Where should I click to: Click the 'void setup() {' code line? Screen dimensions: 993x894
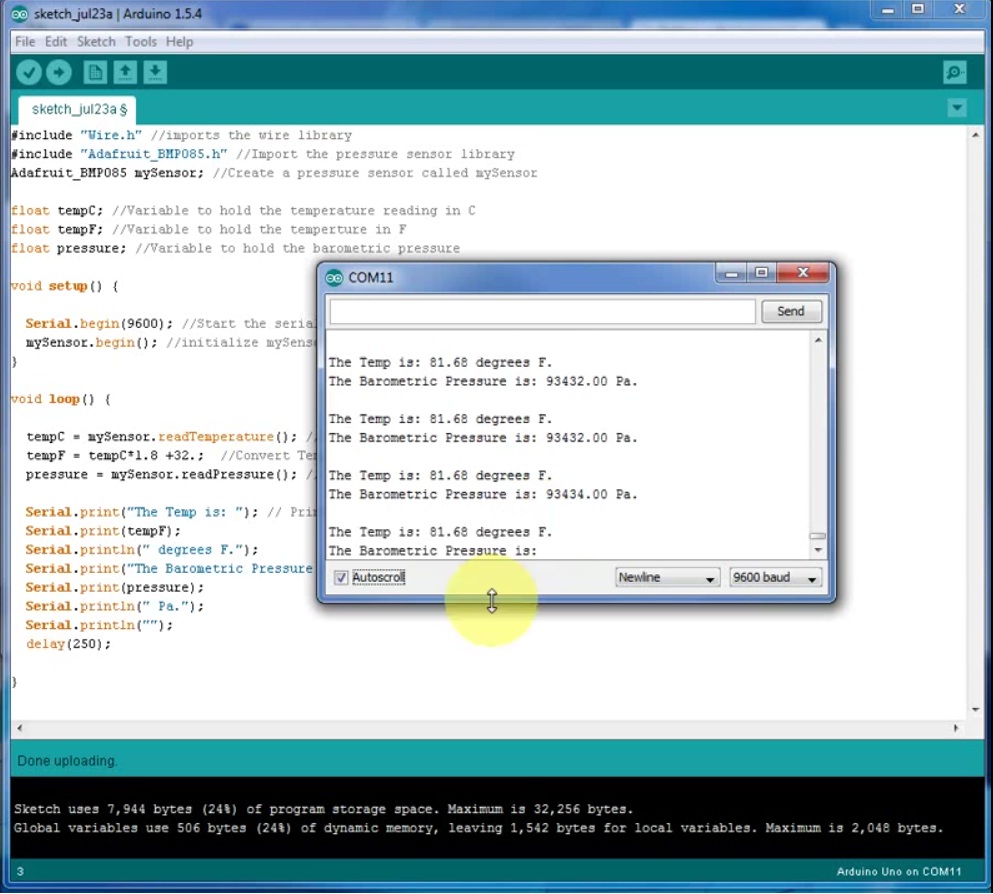(x=65, y=286)
